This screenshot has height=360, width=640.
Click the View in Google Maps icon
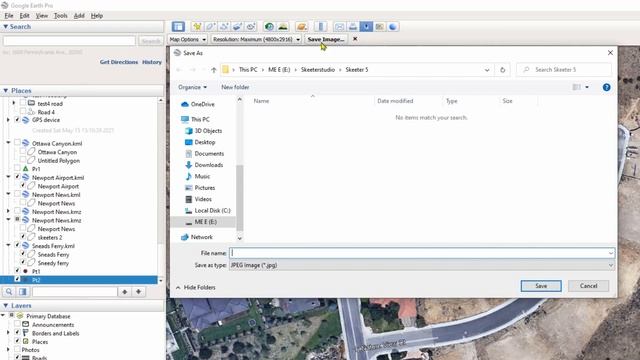coord(380,27)
